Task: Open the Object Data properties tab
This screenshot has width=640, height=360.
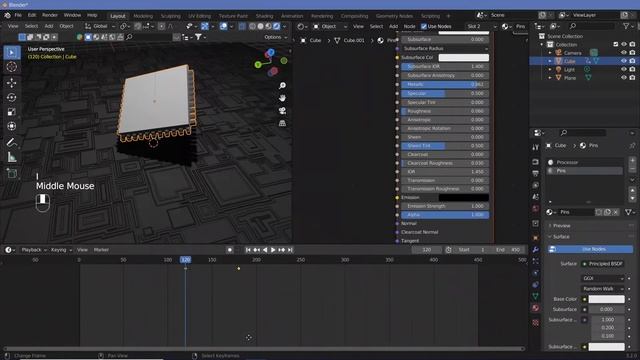Action: point(536,296)
